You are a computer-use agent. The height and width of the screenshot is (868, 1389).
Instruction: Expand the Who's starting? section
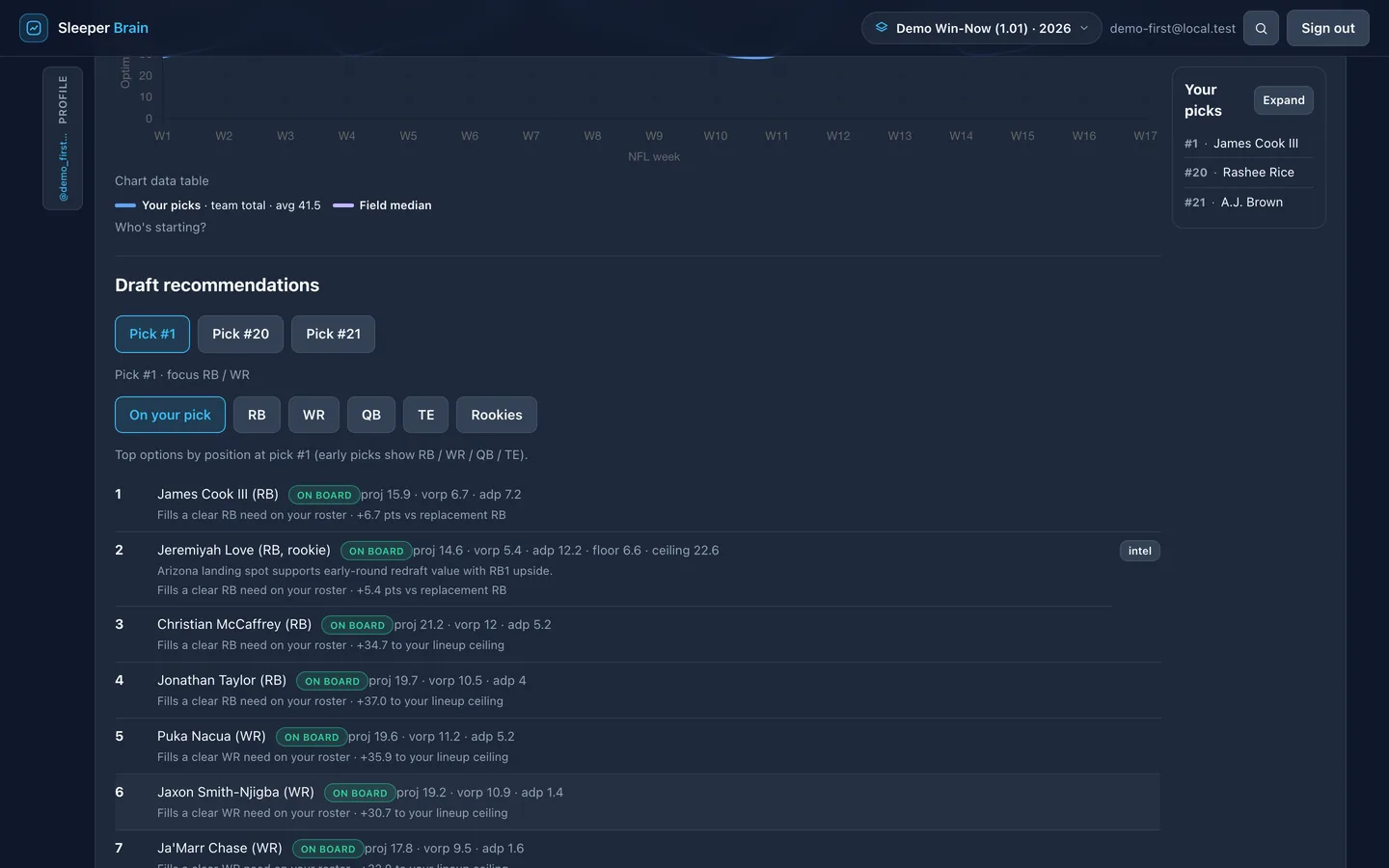point(160,228)
